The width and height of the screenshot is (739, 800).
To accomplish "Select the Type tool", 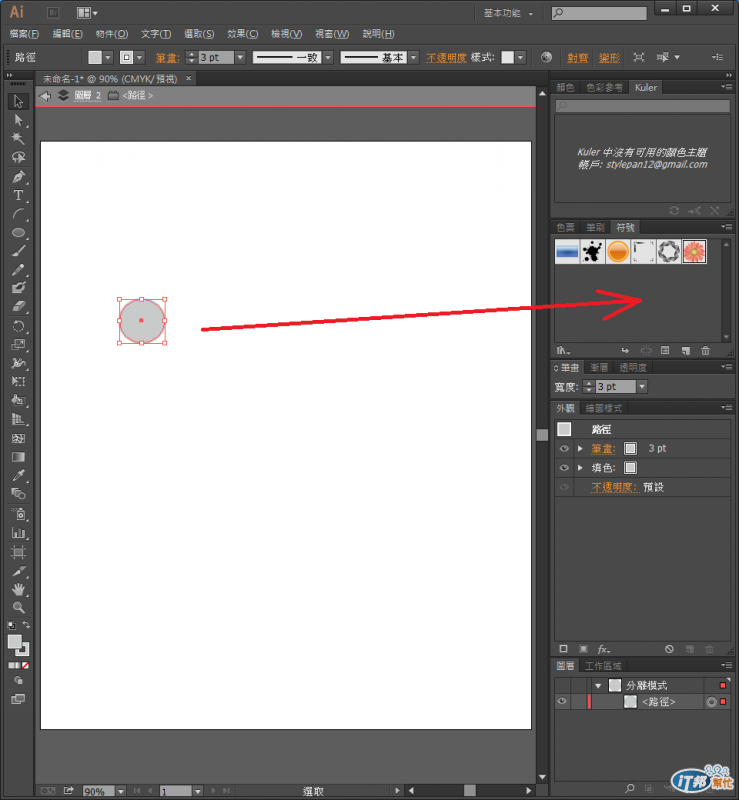I will 18,195.
